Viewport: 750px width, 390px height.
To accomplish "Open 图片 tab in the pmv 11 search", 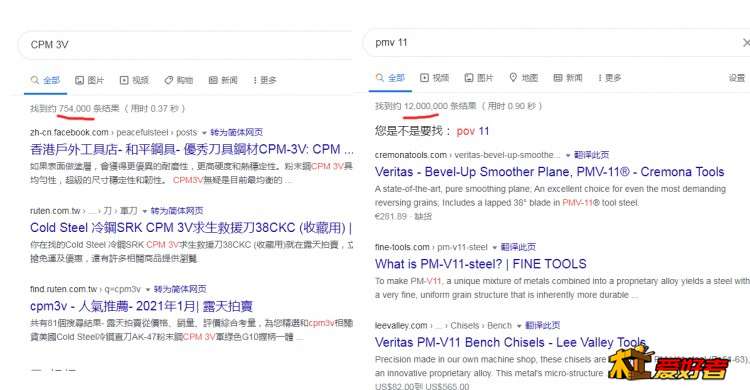I will pos(479,78).
